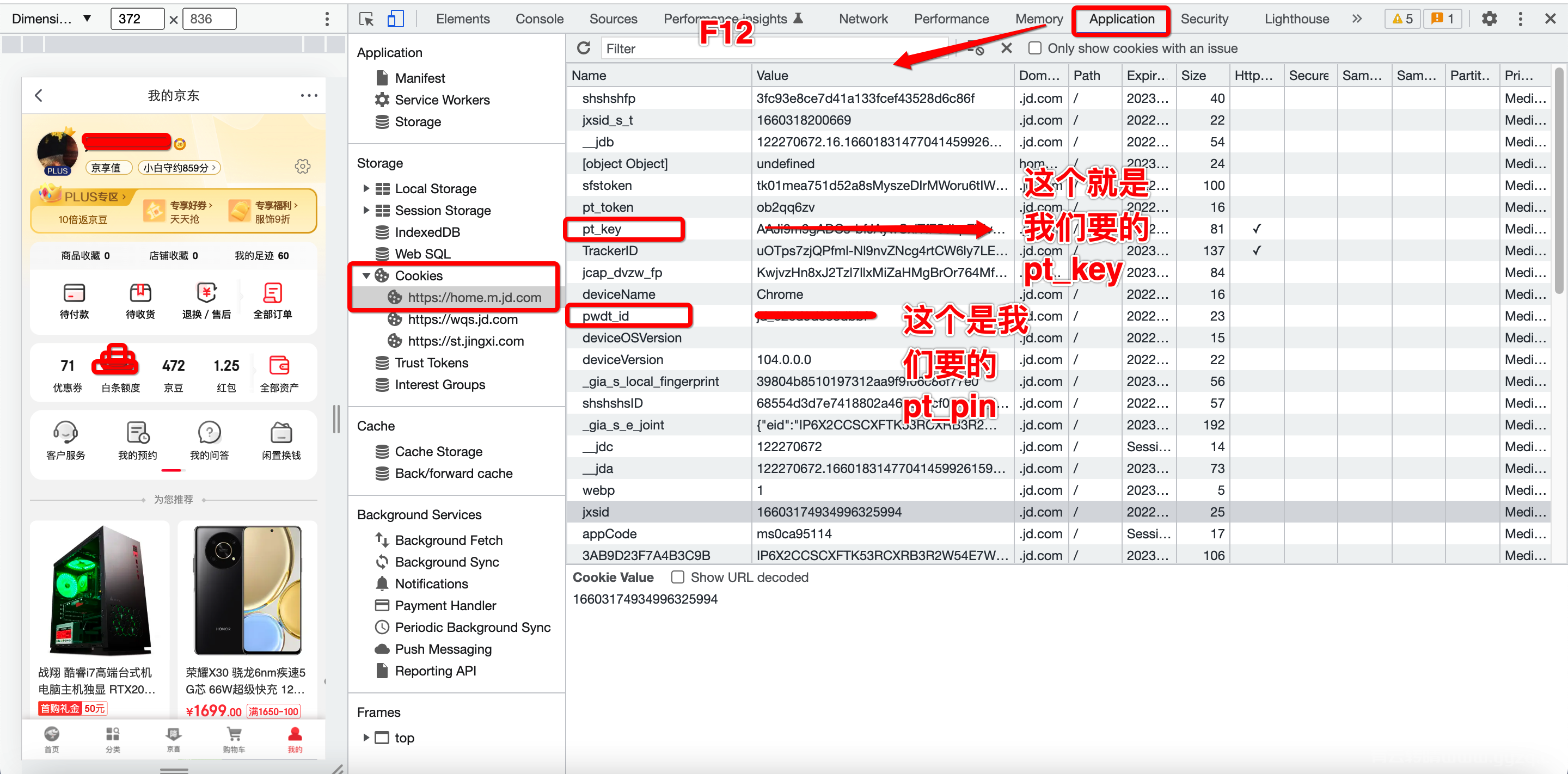Click the viewport height field 836

click(209, 19)
